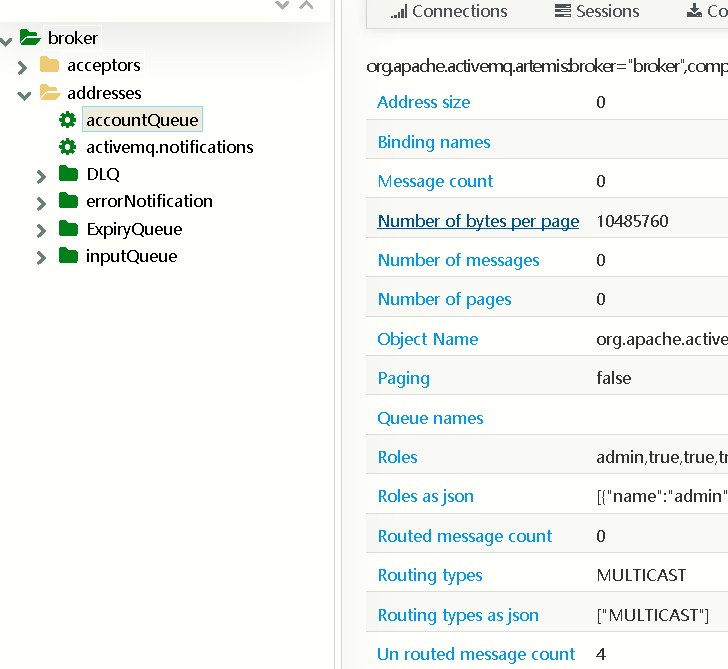Click the Number of bytes per page link
This screenshot has height=669, width=728.
(x=478, y=221)
